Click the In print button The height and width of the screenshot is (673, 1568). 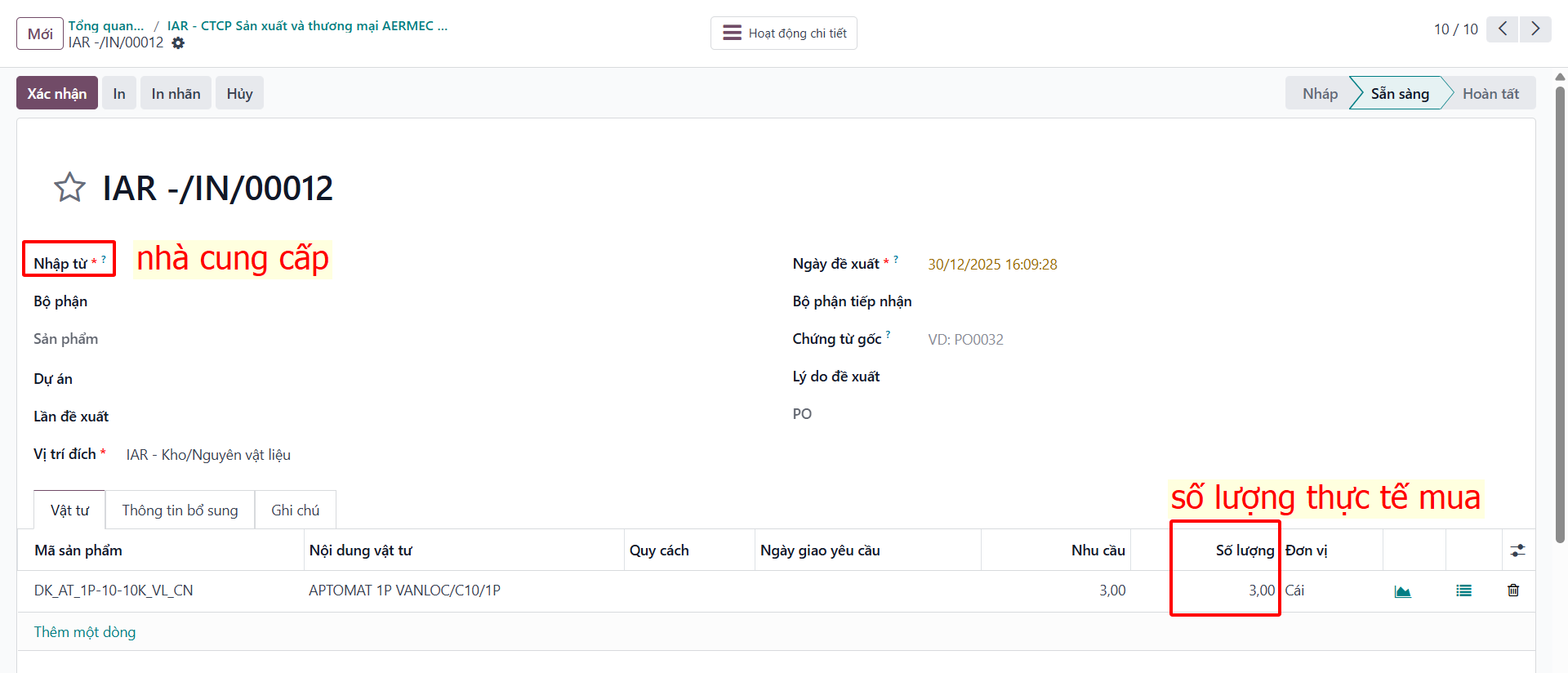119,93
